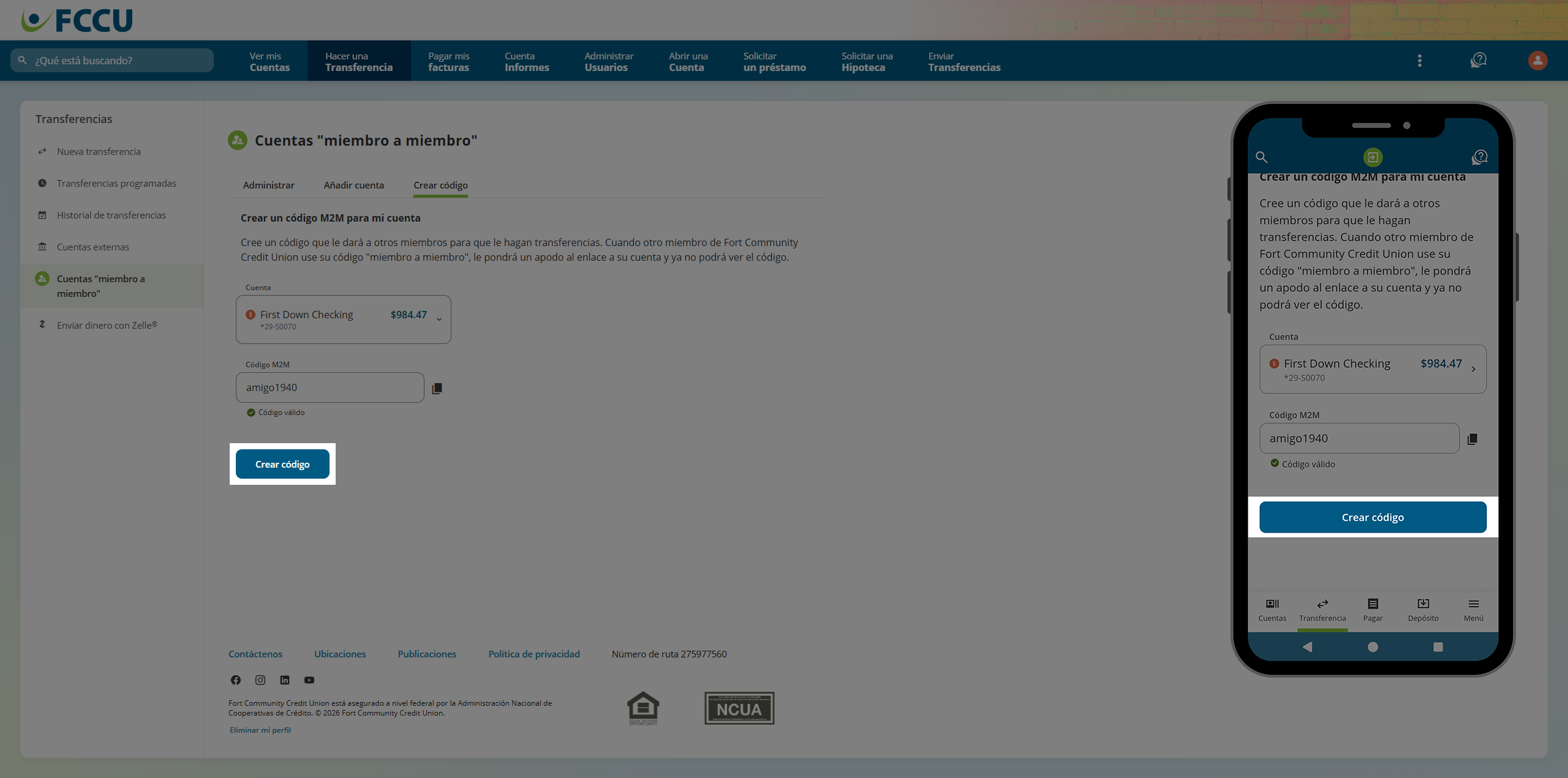This screenshot has width=1568, height=778.
Task: Open Pagar mis facturas menu
Action: pyautogui.click(x=448, y=61)
